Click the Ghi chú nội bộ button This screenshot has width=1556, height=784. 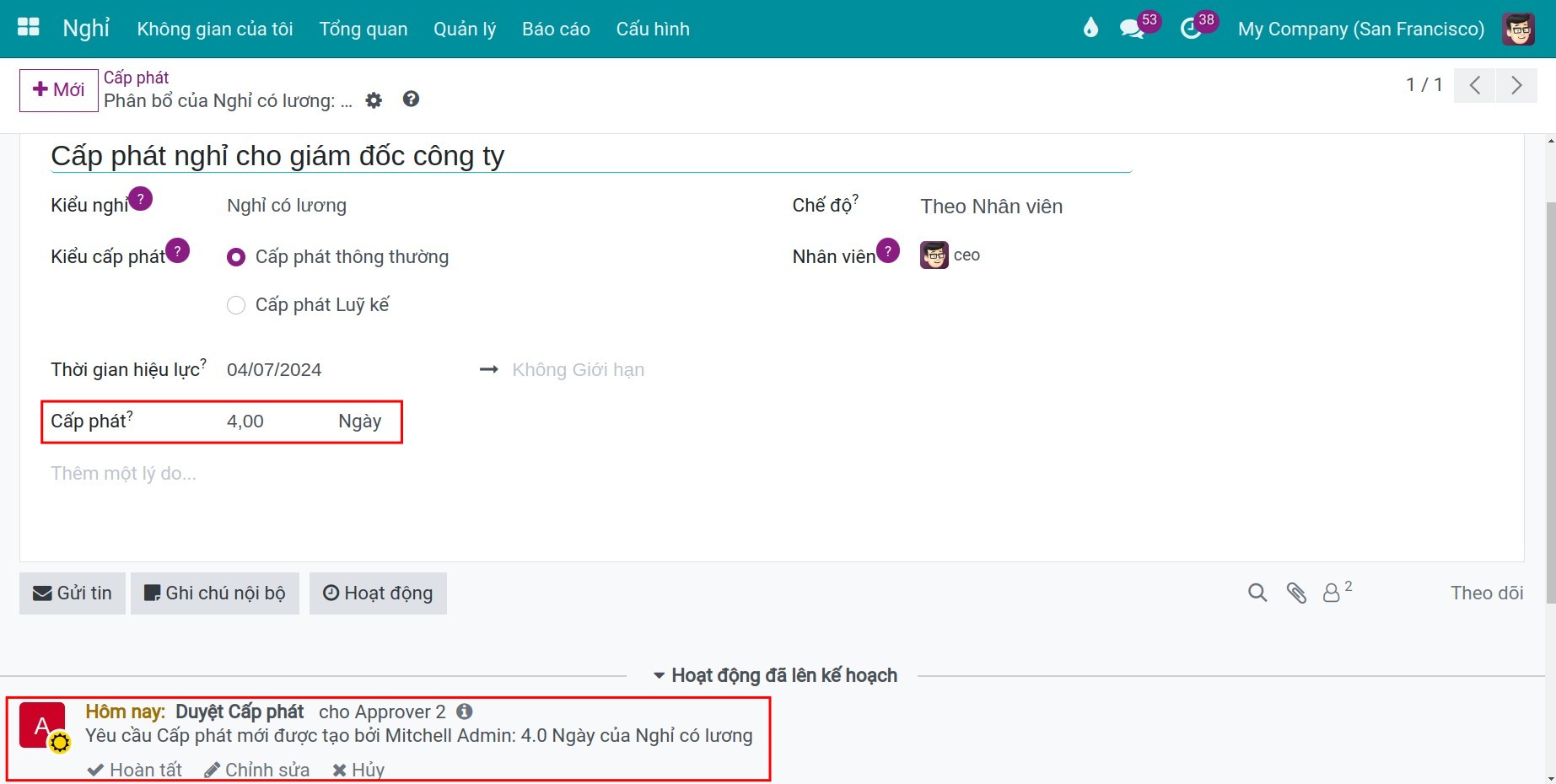tap(215, 593)
